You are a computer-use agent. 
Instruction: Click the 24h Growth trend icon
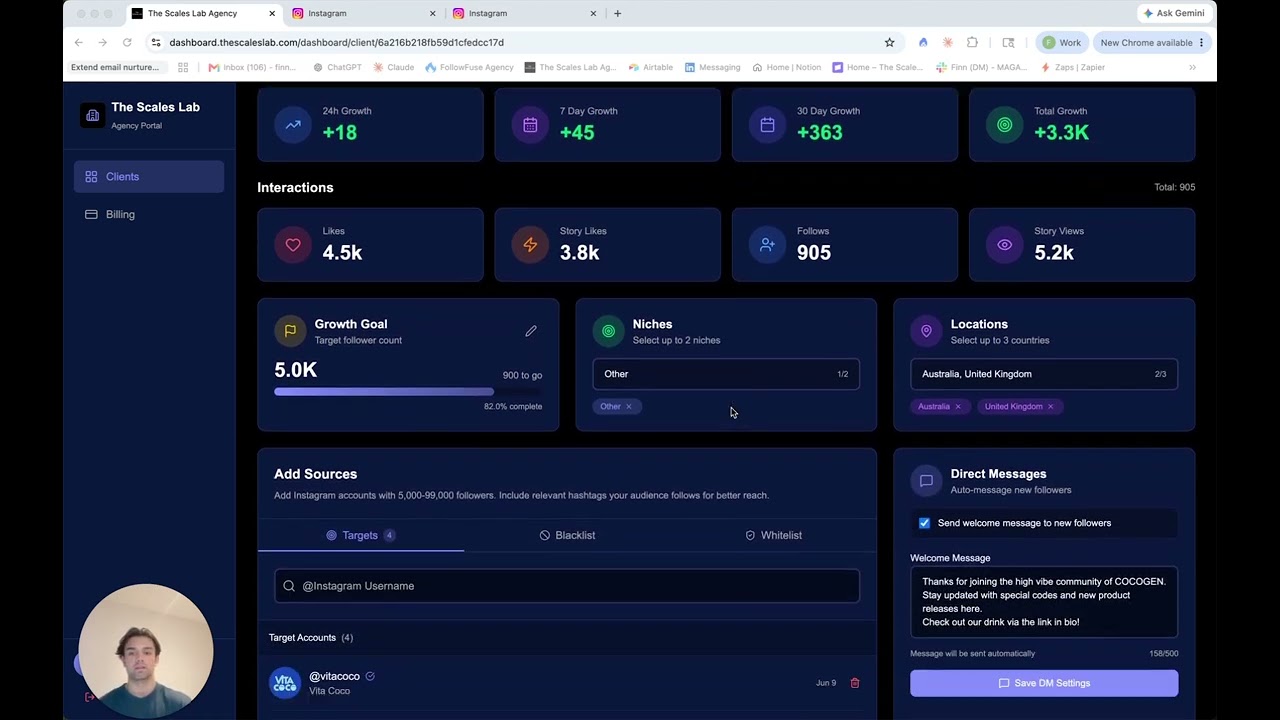pos(293,125)
